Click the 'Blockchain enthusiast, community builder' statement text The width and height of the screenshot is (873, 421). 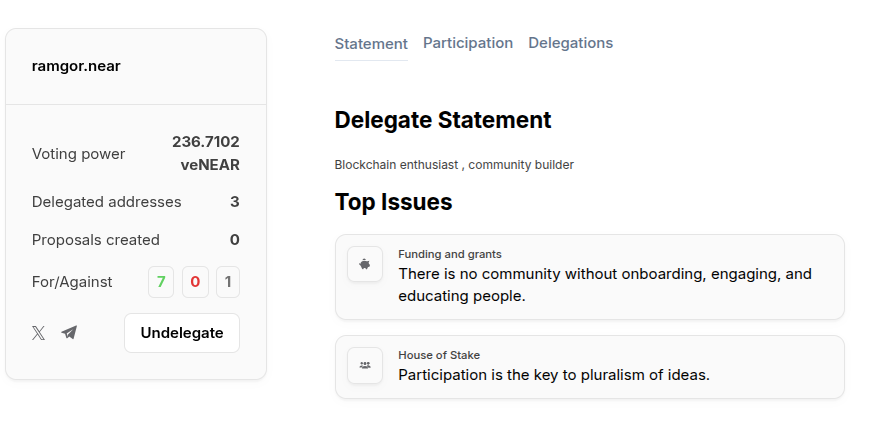454,164
